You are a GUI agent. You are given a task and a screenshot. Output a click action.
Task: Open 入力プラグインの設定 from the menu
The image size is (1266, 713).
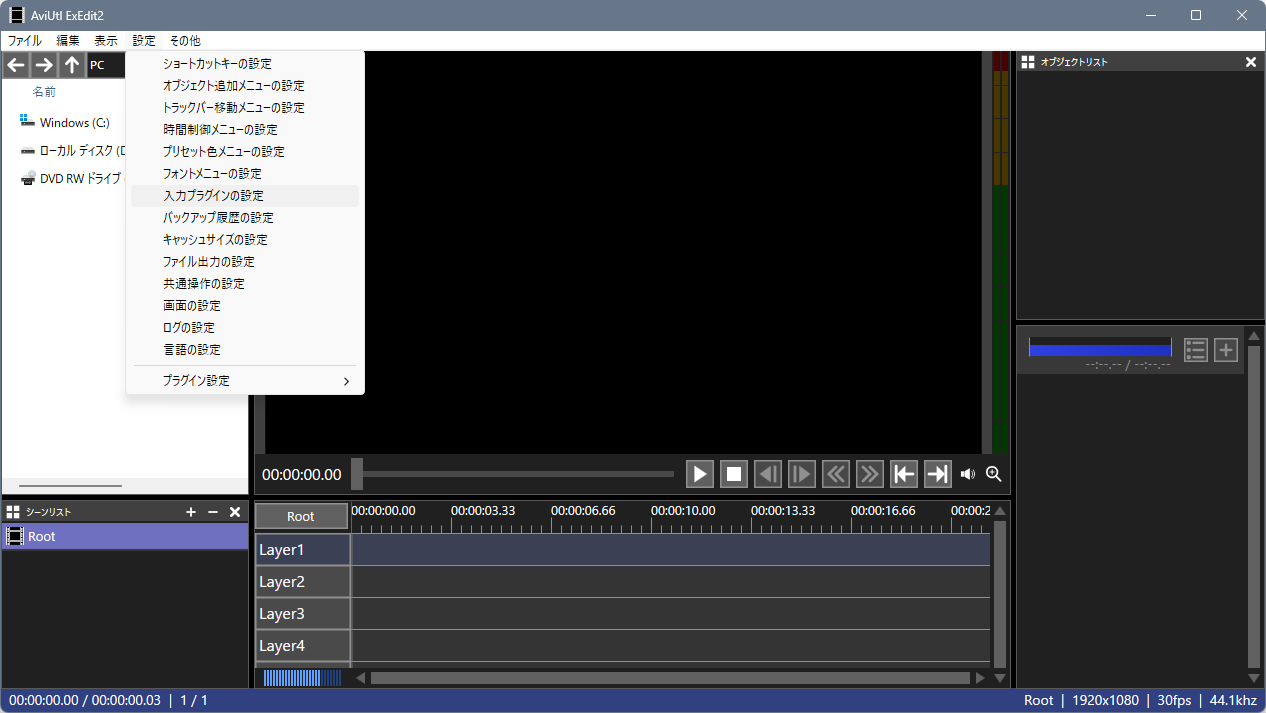(x=213, y=196)
